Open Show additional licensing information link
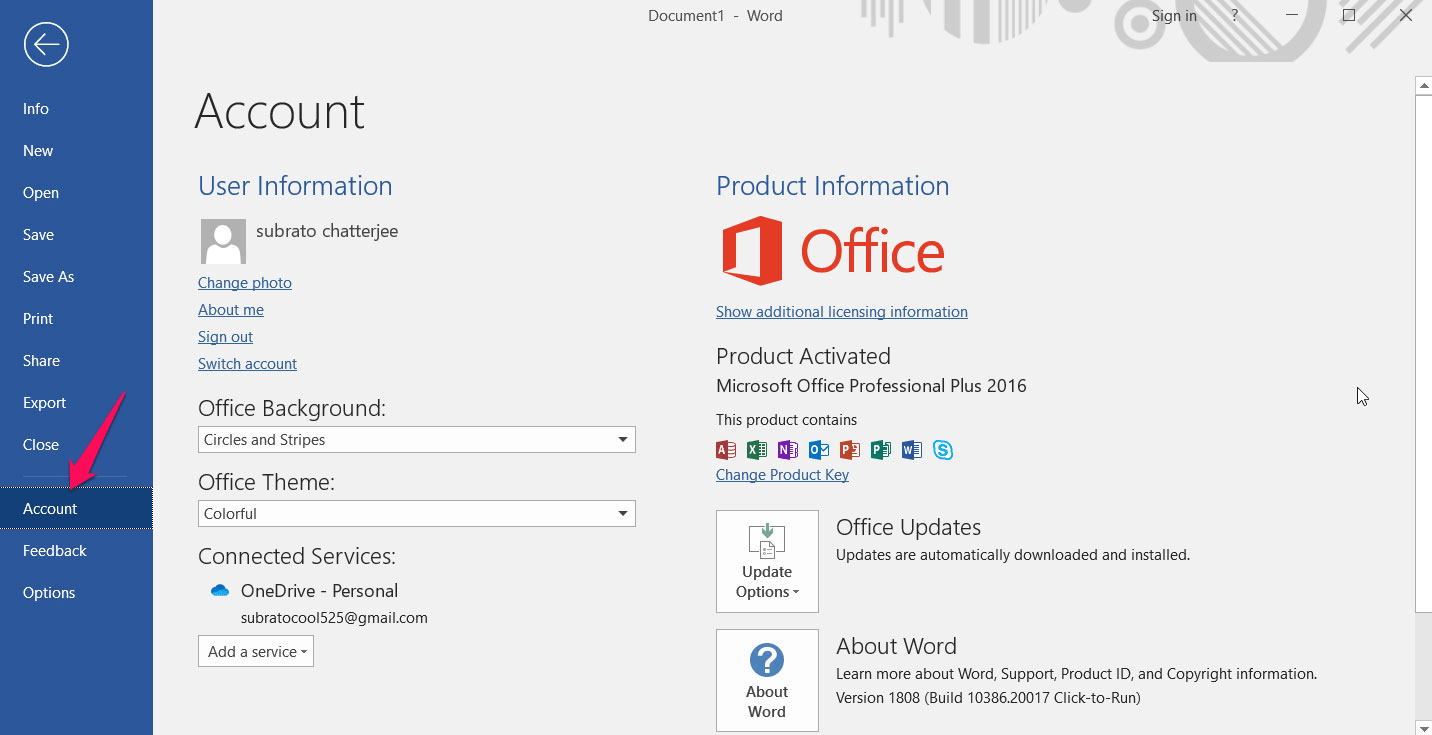The image size is (1432, 735). [x=842, y=312]
